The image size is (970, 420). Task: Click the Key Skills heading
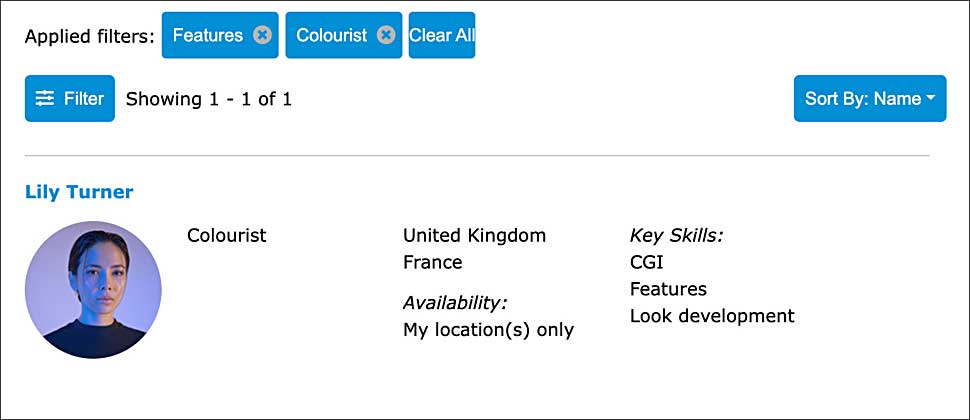tap(676, 236)
